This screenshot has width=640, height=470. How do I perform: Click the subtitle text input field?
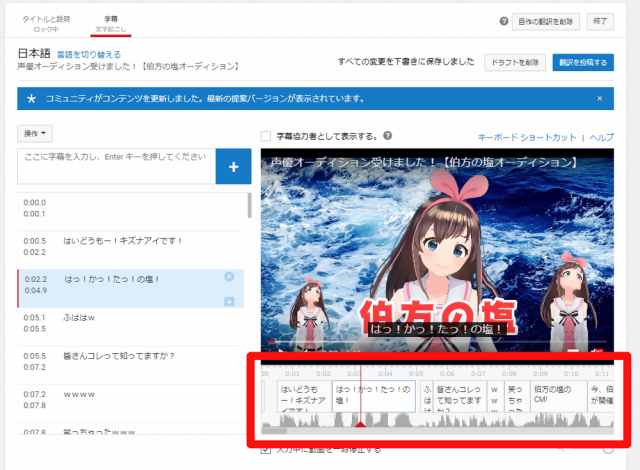pos(116,166)
